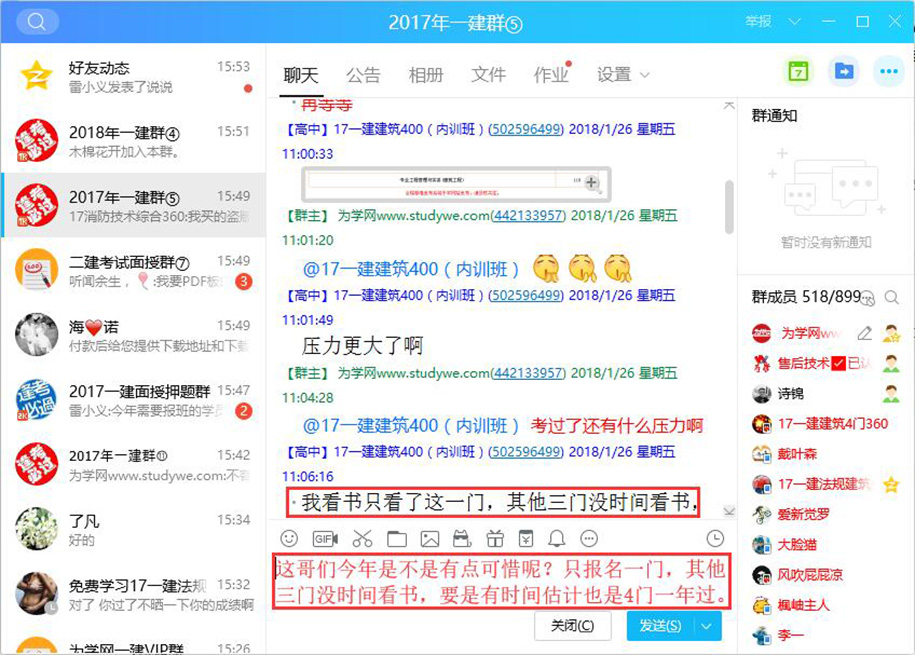Switch to the 文件 tab
This screenshot has width=915, height=655.
(488, 75)
